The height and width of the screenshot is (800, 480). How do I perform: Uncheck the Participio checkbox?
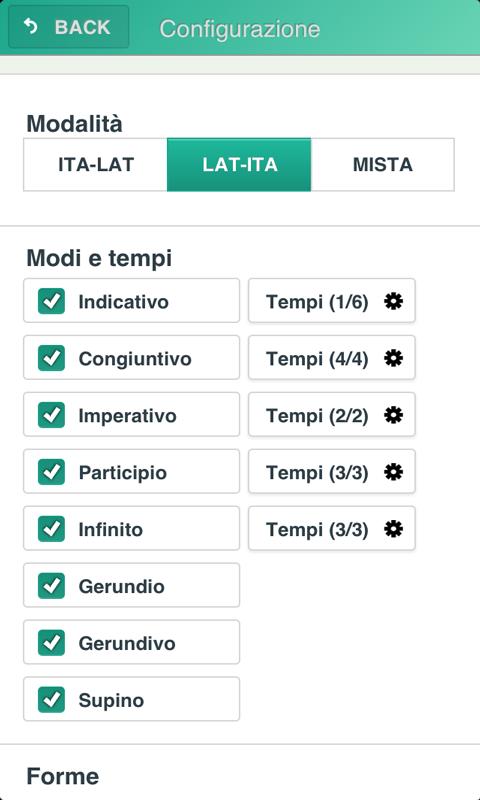pos(52,472)
